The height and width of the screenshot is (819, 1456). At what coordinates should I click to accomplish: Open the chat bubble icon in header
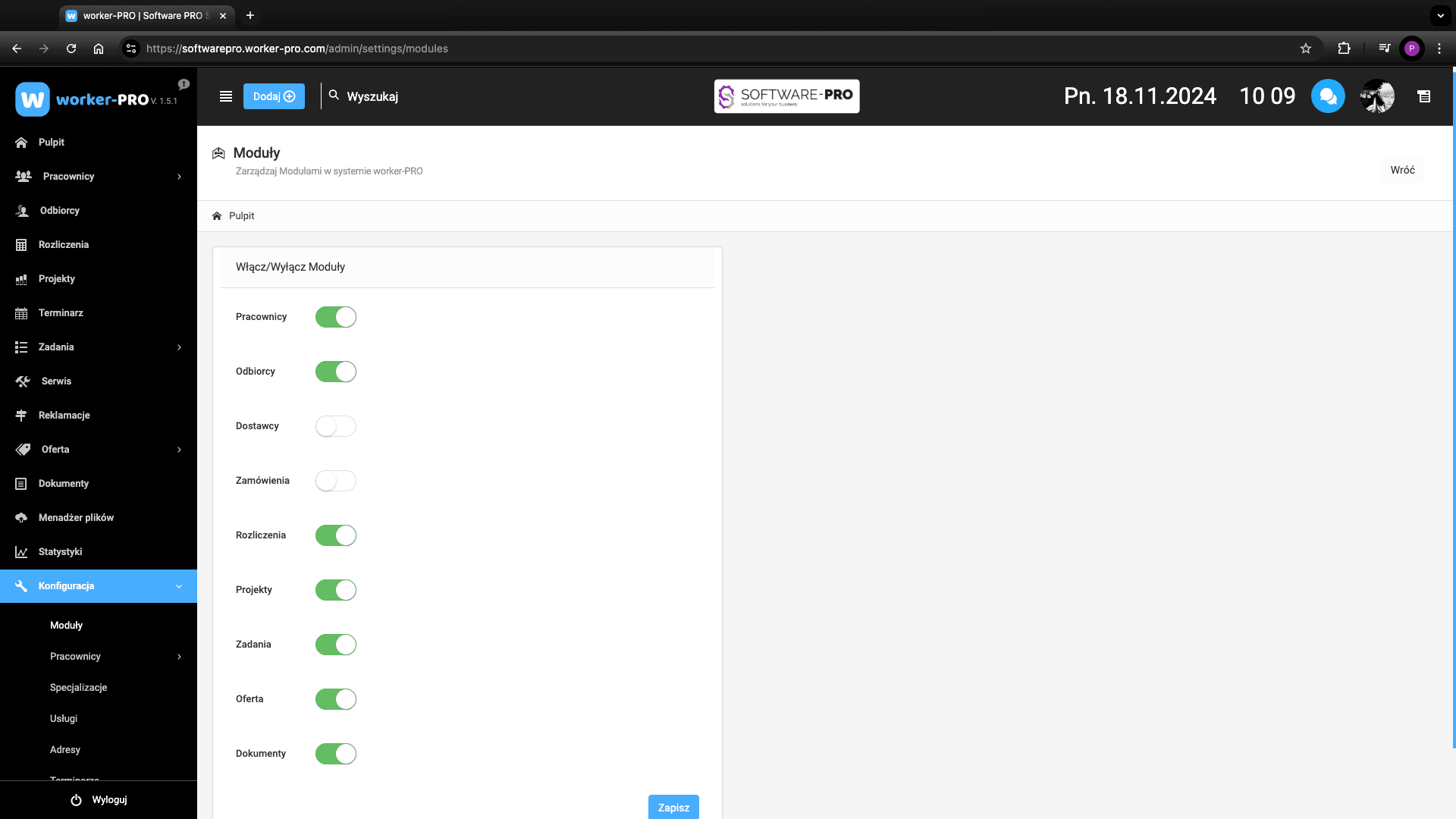(1327, 96)
